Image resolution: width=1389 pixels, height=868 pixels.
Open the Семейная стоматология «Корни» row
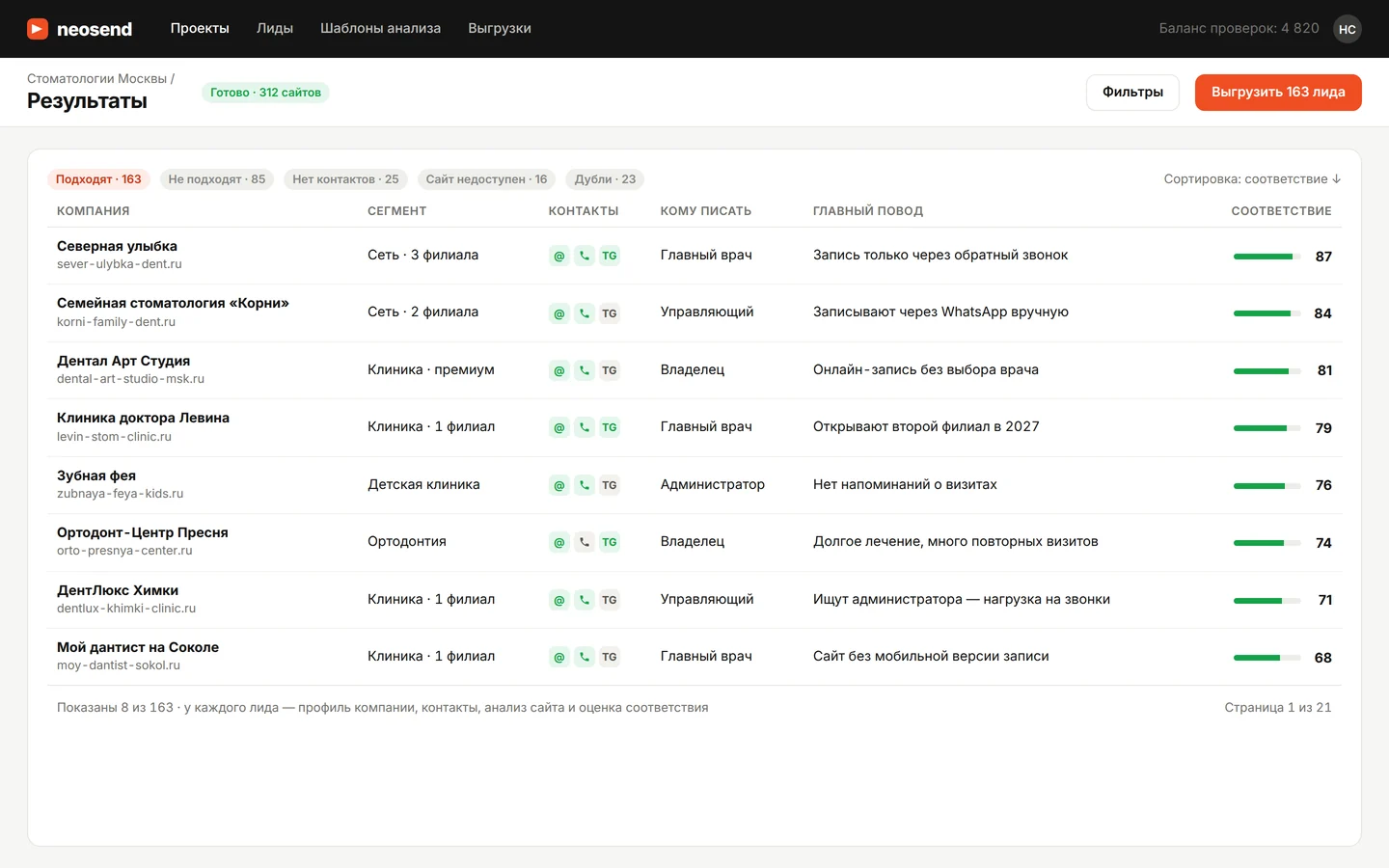694,313
